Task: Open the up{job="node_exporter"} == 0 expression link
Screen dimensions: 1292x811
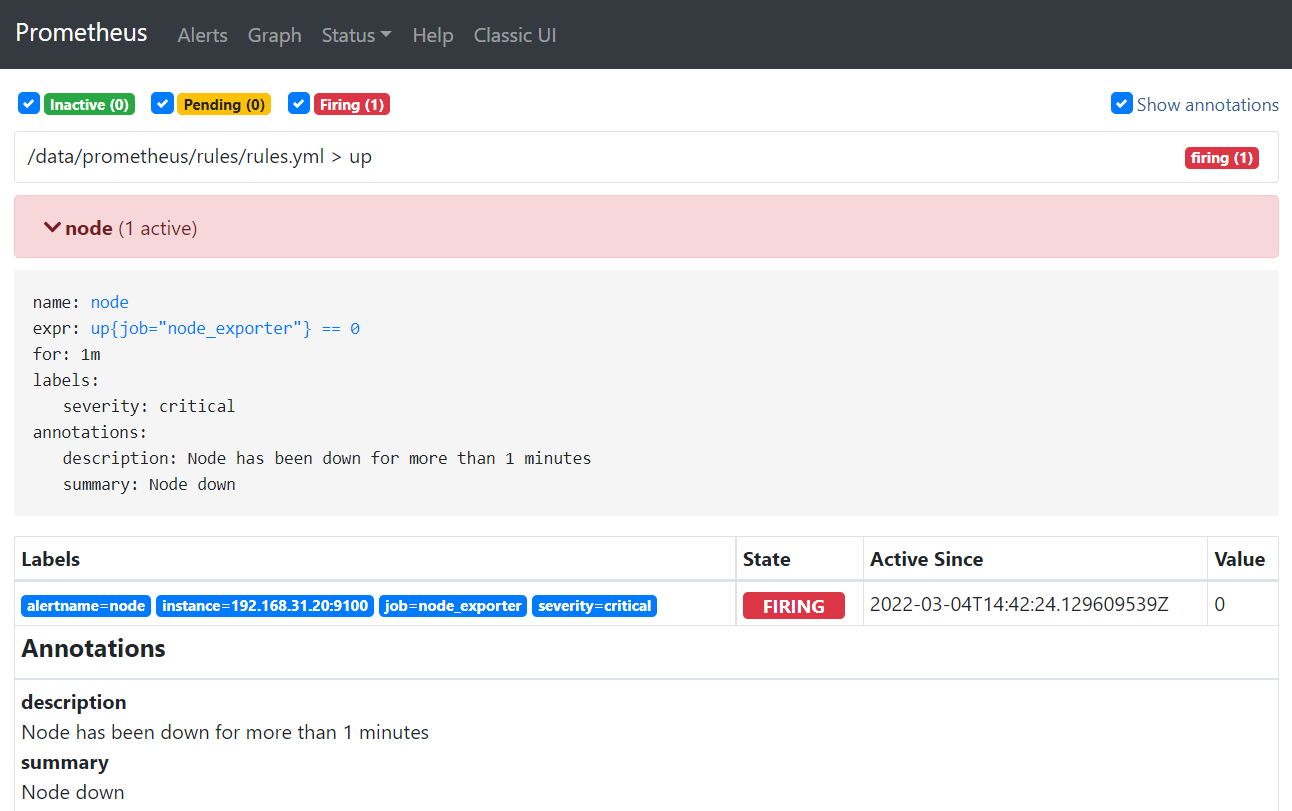Action: click(x=225, y=328)
